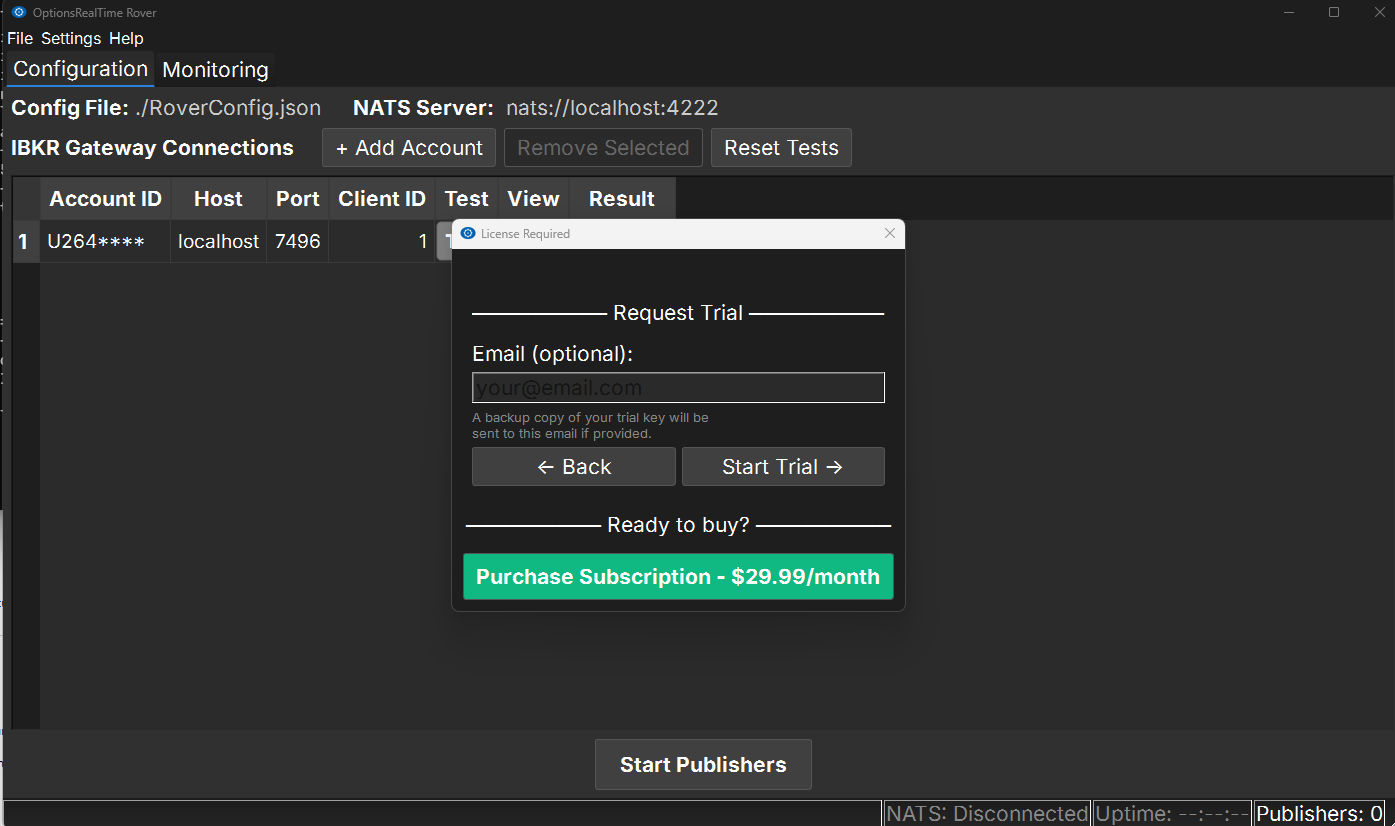This screenshot has height=826, width=1395.
Task: Go back with the Back button
Action: (x=573, y=467)
